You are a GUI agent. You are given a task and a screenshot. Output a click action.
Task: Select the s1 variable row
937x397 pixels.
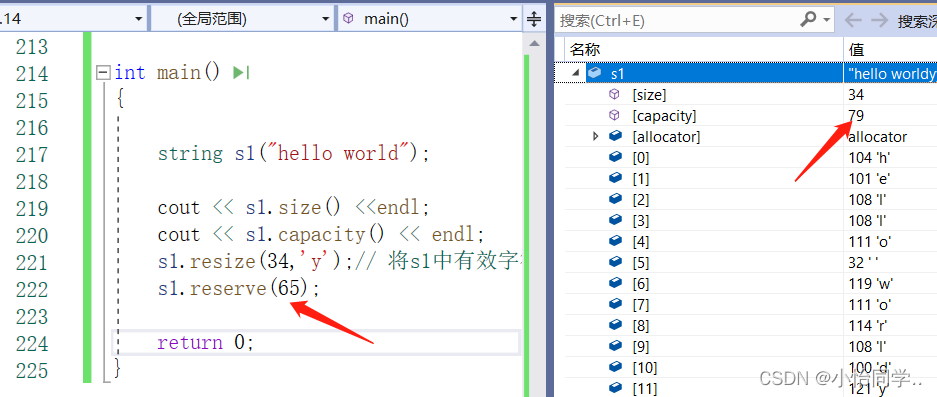[x=746, y=73]
